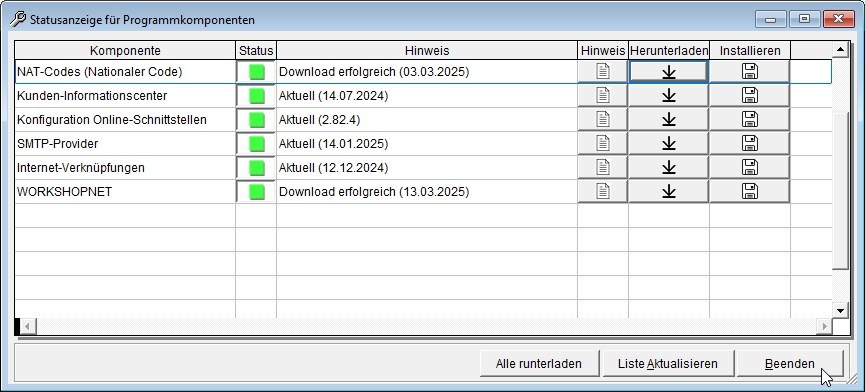Click the Herunterladen column header
This screenshot has height=392, width=865.
(669, 51)
